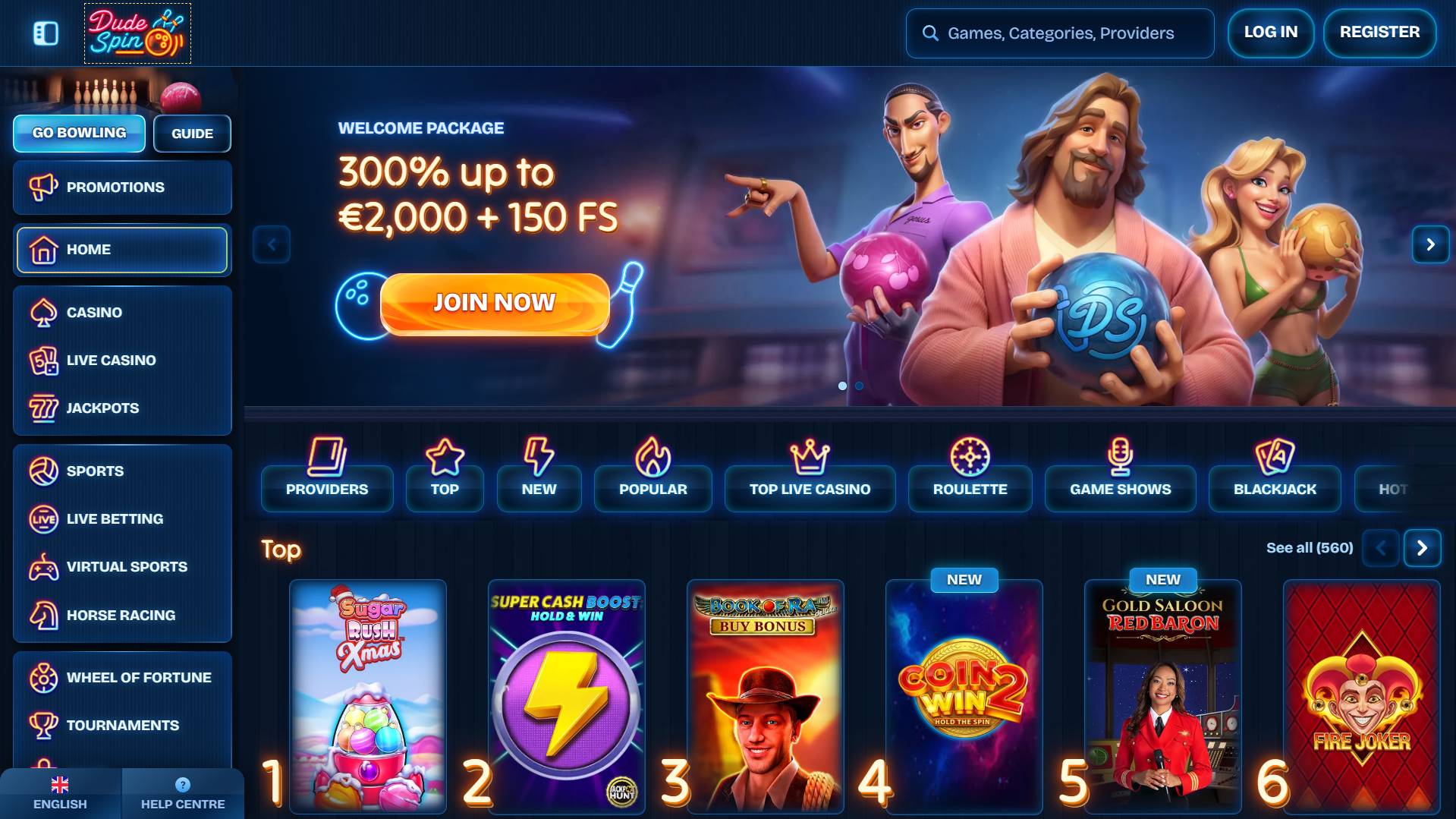Open the Promotions megaphone menu item
This screenshot has height=819, width=1456.
122,187
